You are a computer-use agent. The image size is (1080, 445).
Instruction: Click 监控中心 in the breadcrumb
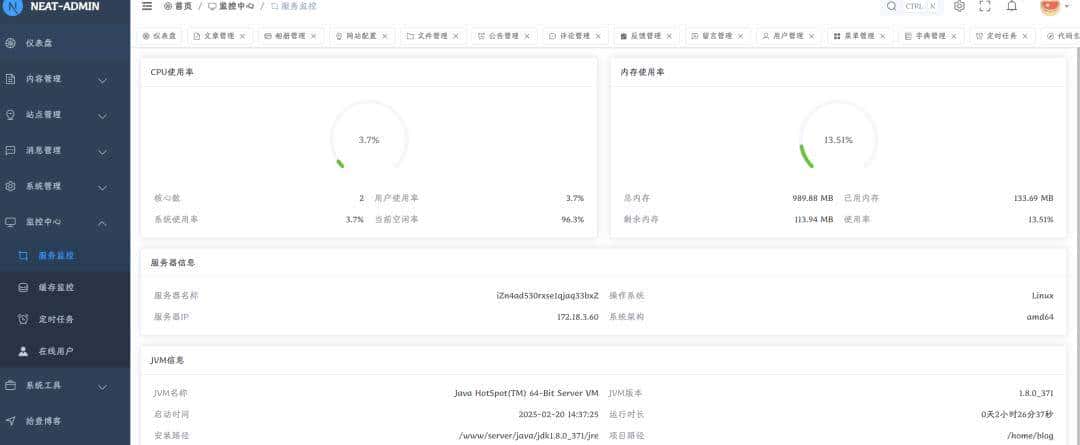(x=231, y=6)
